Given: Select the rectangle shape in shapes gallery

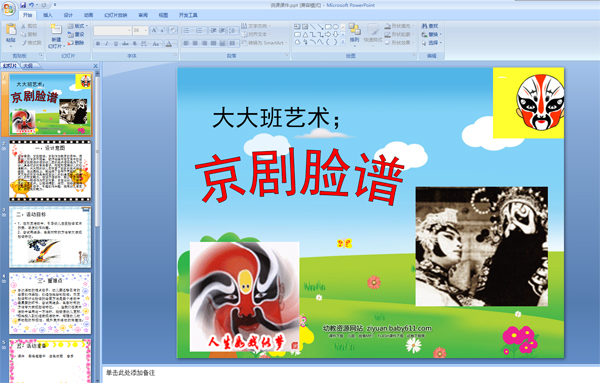Looking at the screenshot, I should pyautogui.click(x=328, y=27).
